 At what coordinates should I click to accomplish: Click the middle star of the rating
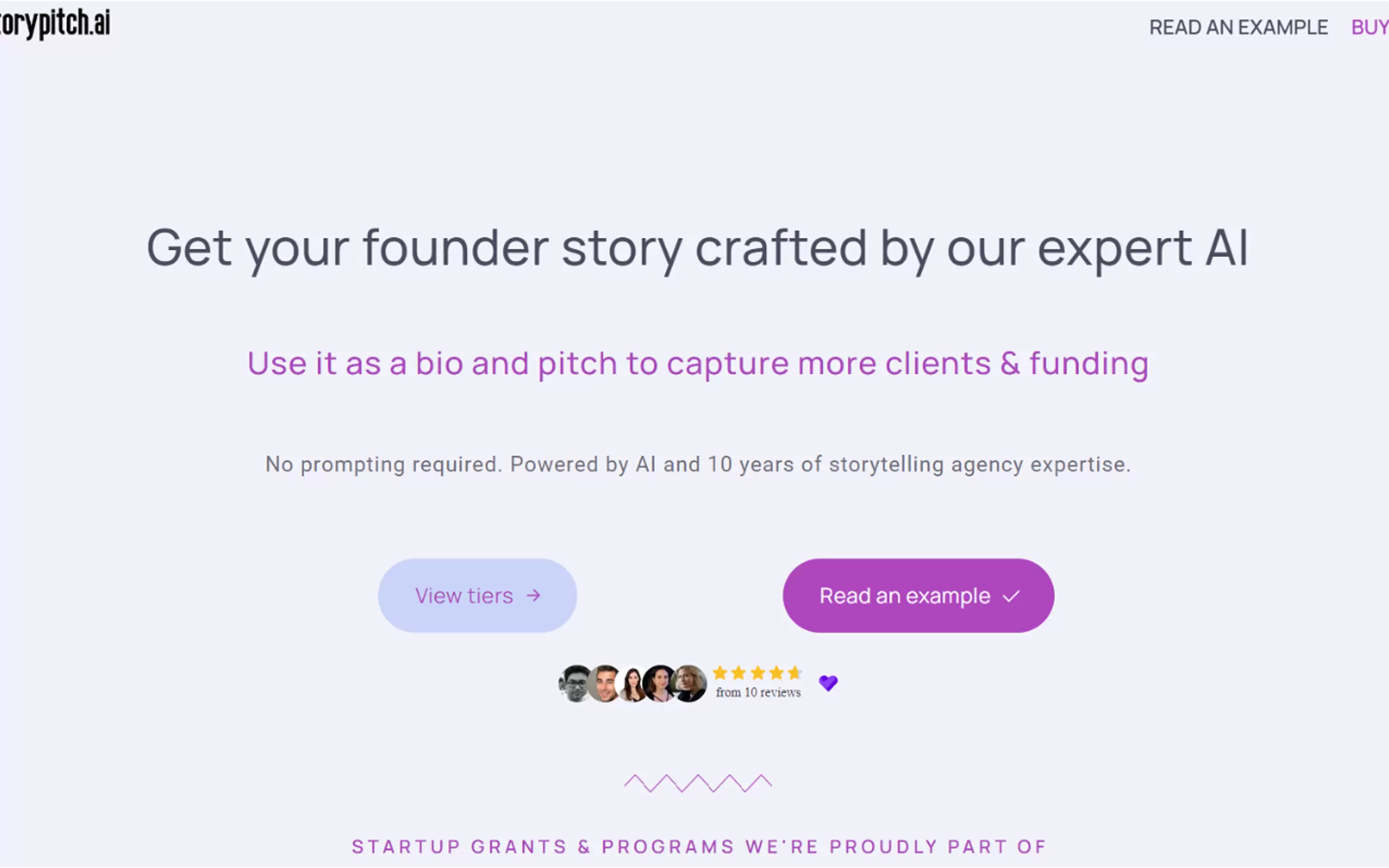[757, 673]
